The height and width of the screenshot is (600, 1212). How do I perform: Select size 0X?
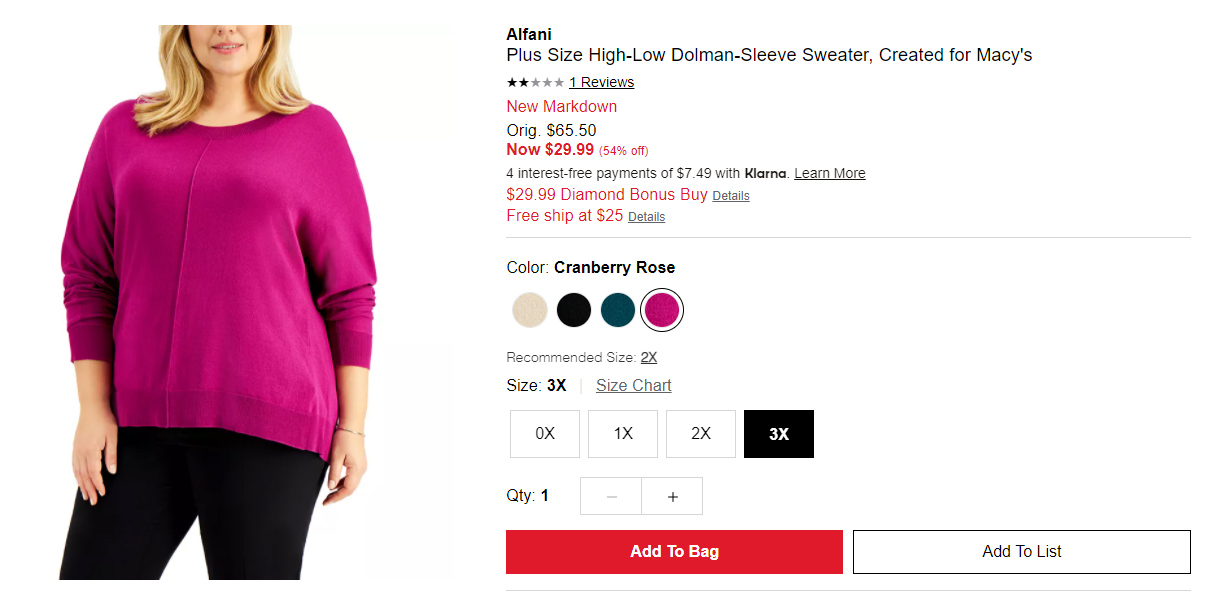pos(545,434)
